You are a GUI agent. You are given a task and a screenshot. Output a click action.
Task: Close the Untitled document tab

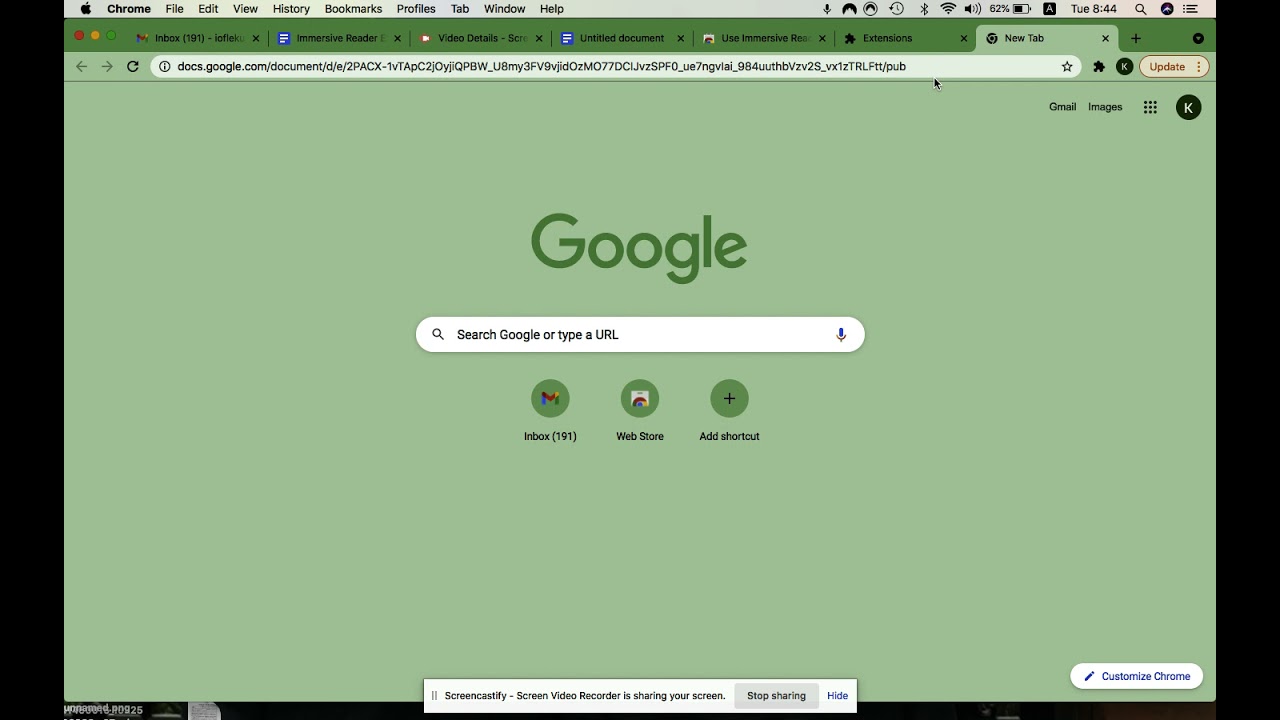point(681,38)
